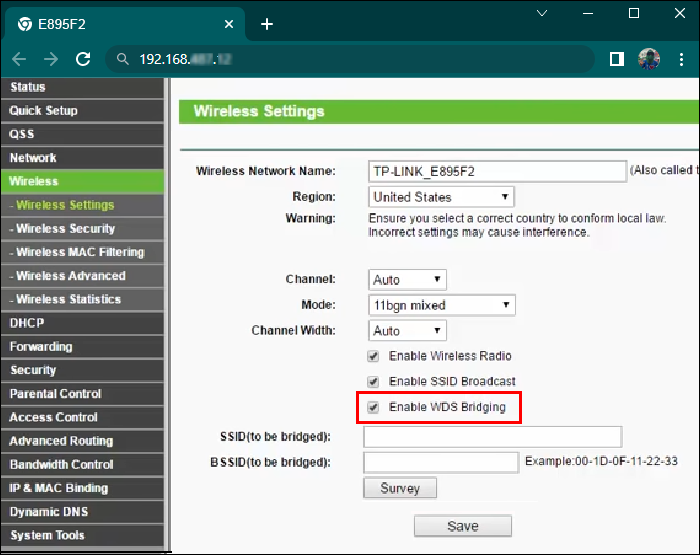Toggle Enable SSID Broadcast checkbox
This screenshot has height=555, width=700.
[x=373, y=381]
